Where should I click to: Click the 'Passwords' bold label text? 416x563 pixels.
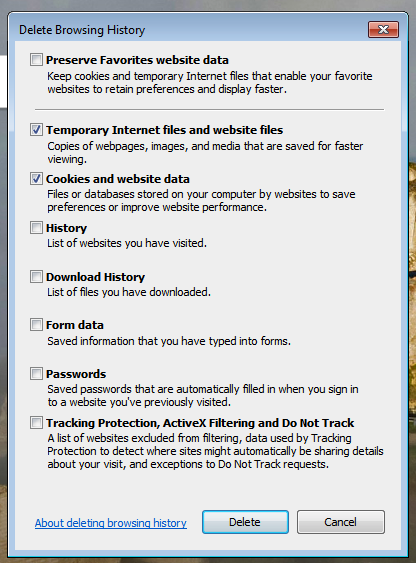click(x=76, y=374)
